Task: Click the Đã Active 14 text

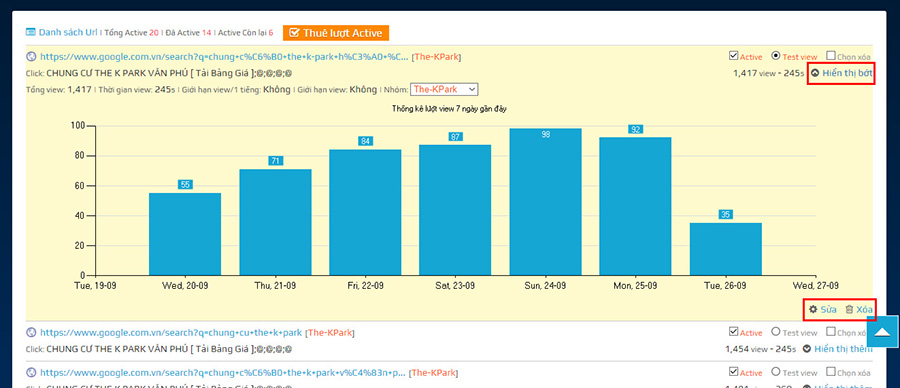Action: [188, 33]
